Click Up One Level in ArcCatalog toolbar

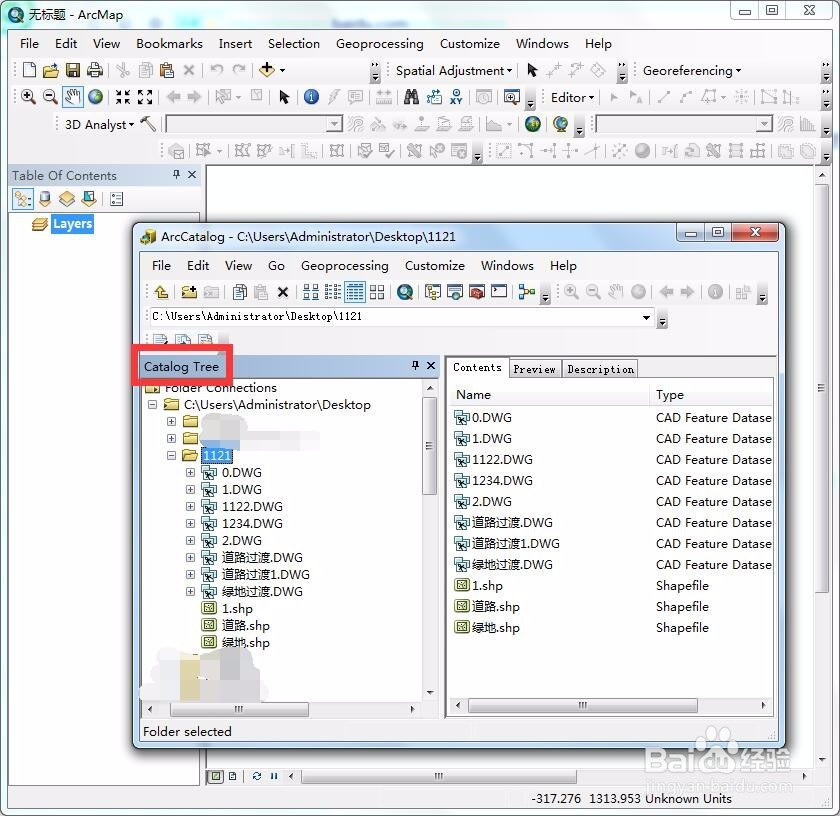[161, 292]
